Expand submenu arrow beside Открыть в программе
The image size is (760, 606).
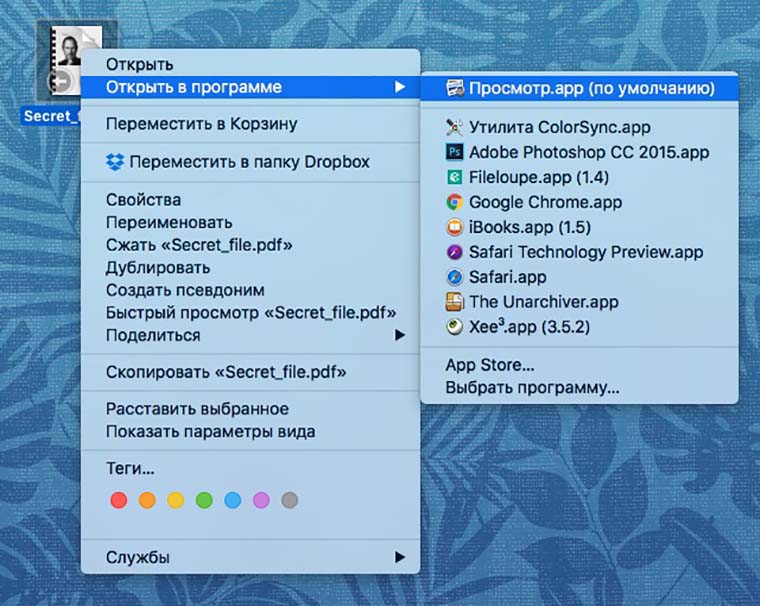[x=400, y=87]
